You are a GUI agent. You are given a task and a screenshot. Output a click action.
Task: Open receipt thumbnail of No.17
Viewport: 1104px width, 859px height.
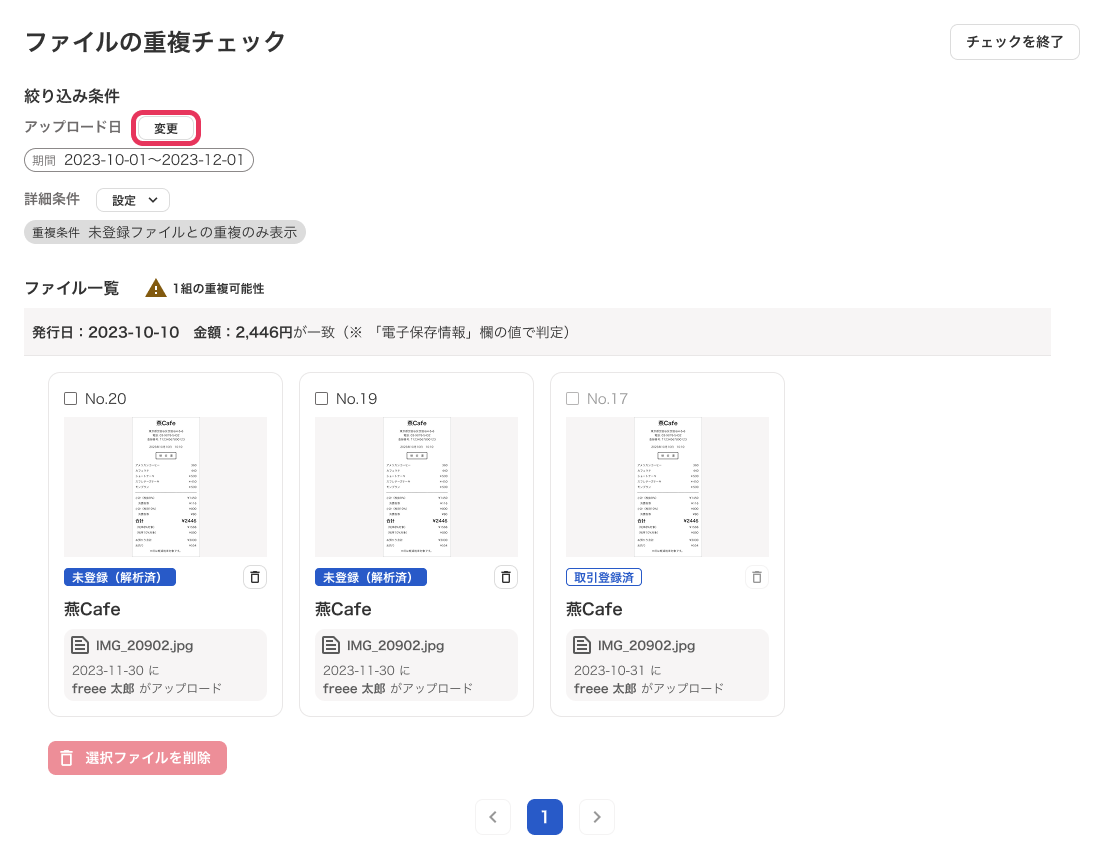pyautogui.click(x=667, y=487)
